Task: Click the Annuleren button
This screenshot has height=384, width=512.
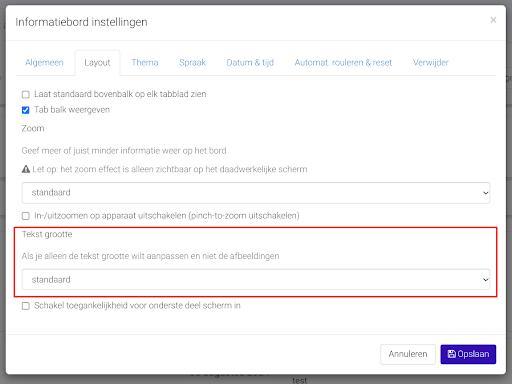Action: (x=408, y=354)
